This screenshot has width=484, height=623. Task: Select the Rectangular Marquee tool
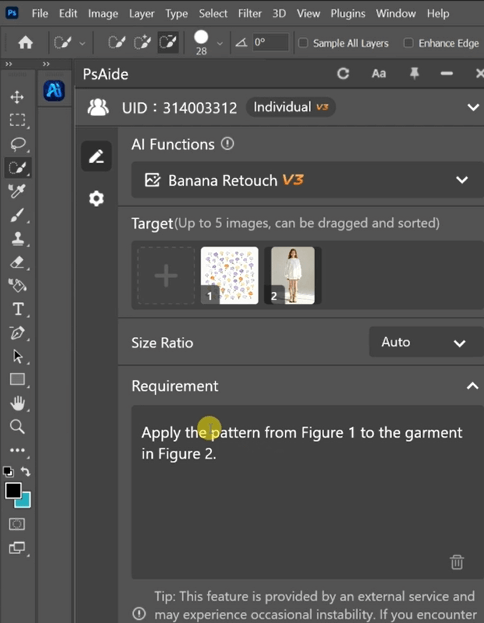point(17,120)
